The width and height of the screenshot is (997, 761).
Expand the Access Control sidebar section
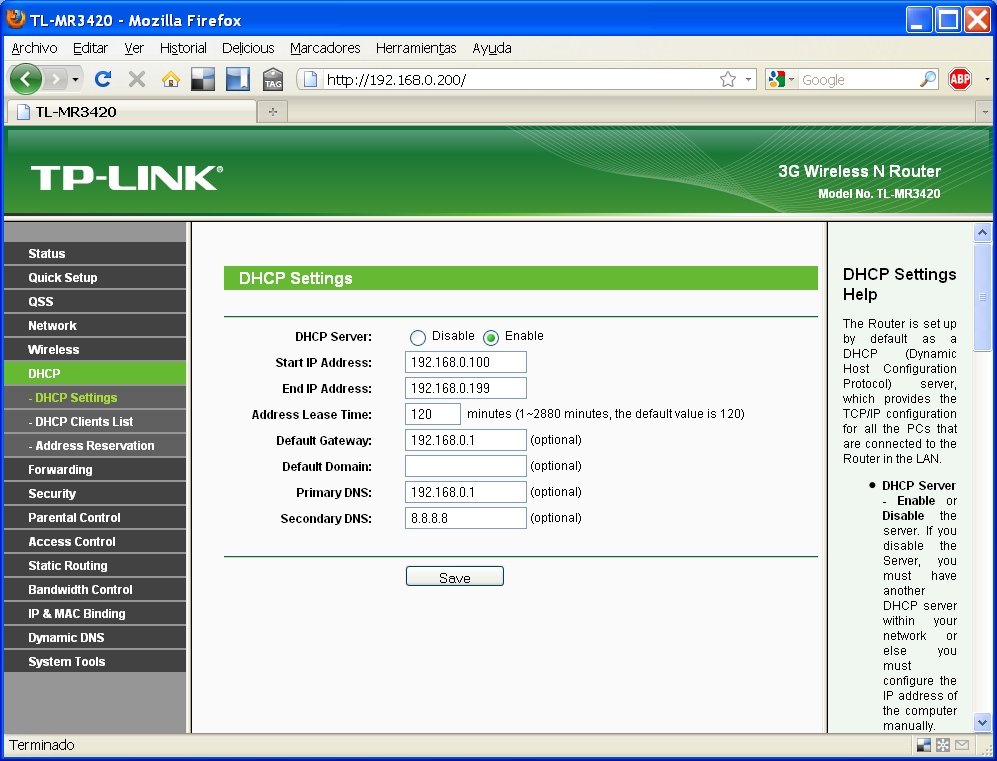[x=95, y=542]
